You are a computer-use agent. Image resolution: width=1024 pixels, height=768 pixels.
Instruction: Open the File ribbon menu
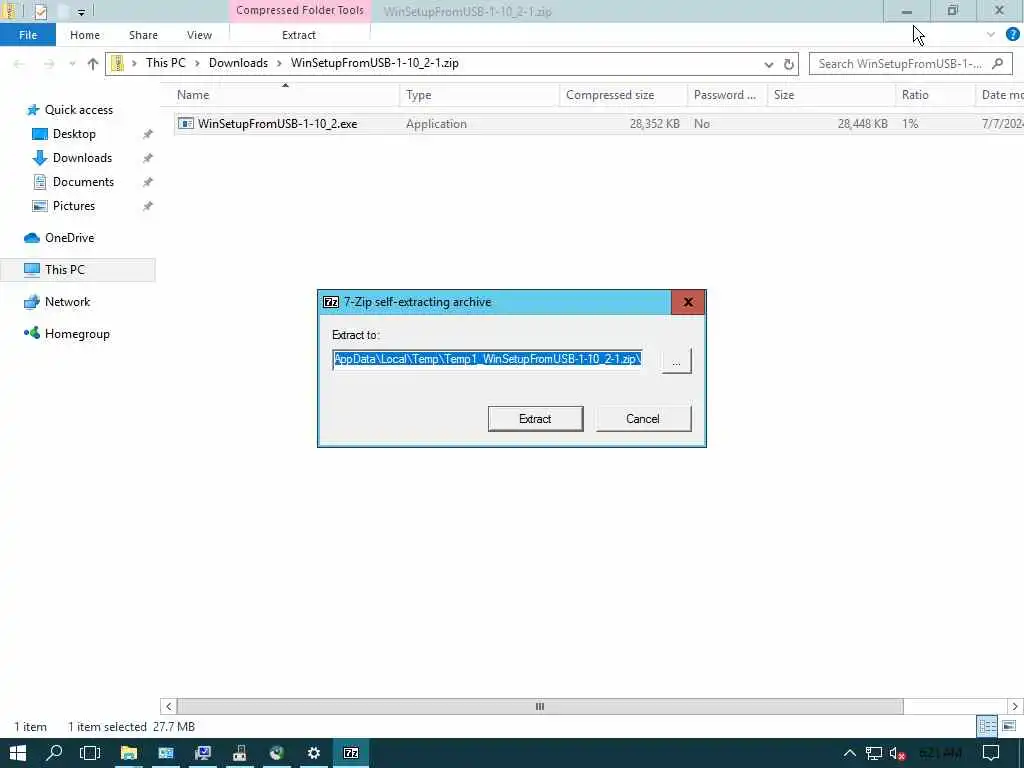[28, 35]
